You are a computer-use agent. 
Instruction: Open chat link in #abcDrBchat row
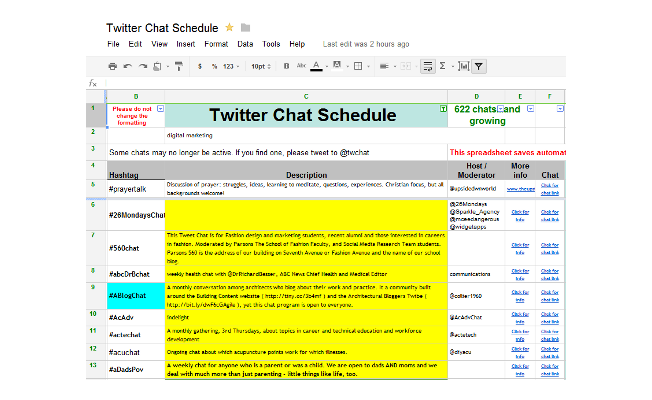(x=550, y=274)
